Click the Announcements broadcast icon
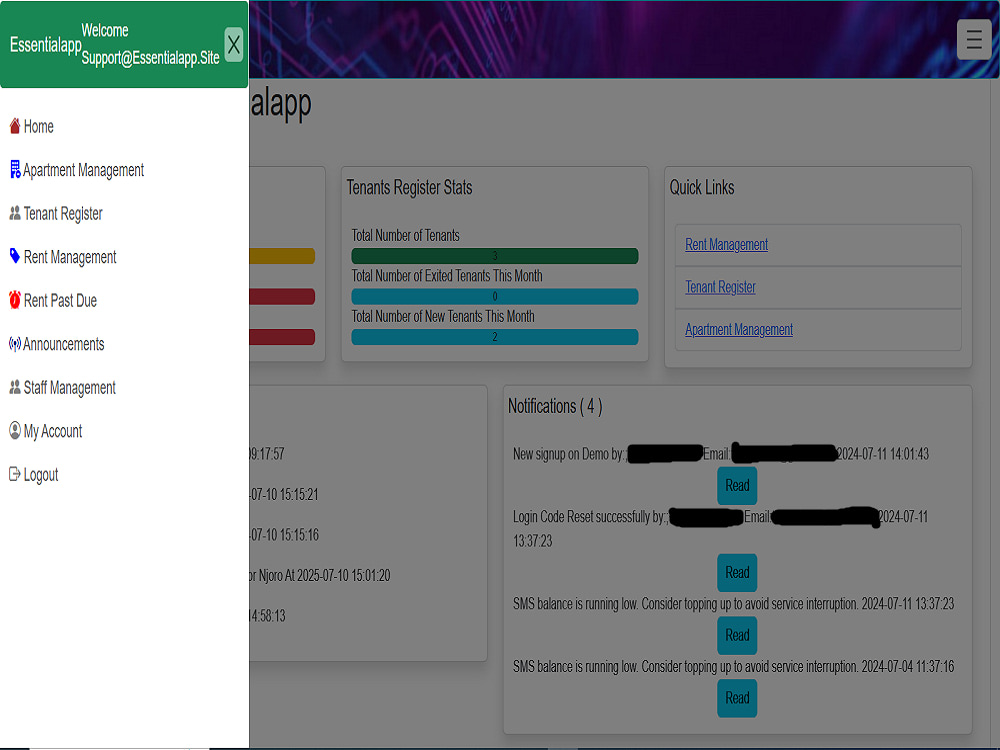The height and width of the screenshot is (750, 1000). (15, 344)
